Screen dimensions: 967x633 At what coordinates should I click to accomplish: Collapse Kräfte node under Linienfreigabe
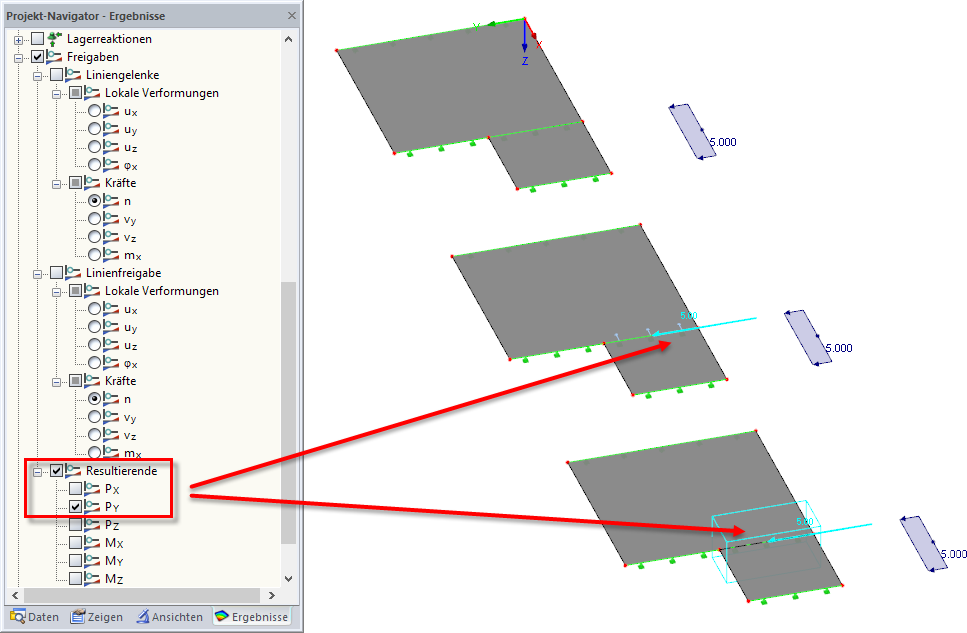click(x=57, y=382)
